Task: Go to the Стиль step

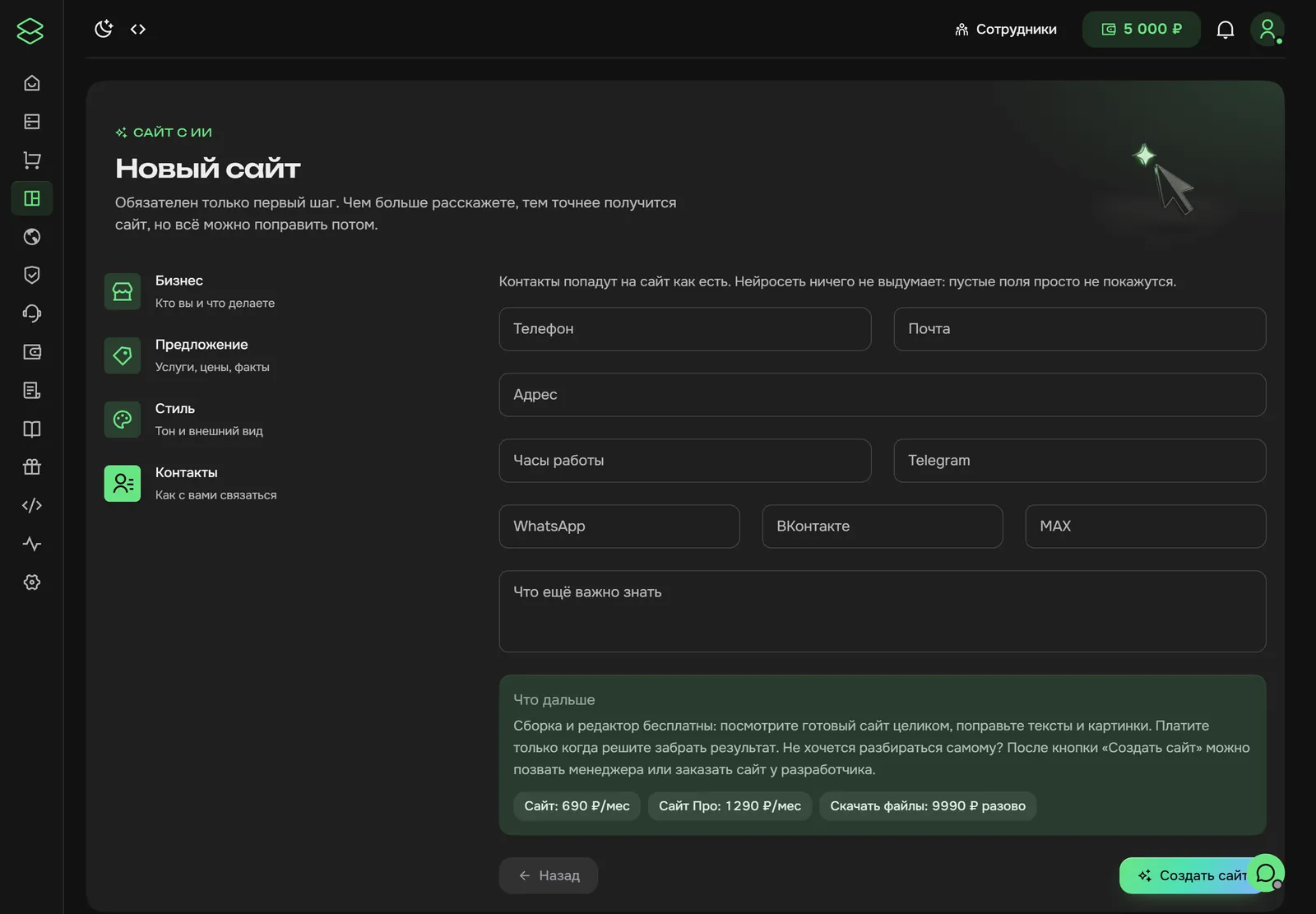Action: click(x=184, y=420)
